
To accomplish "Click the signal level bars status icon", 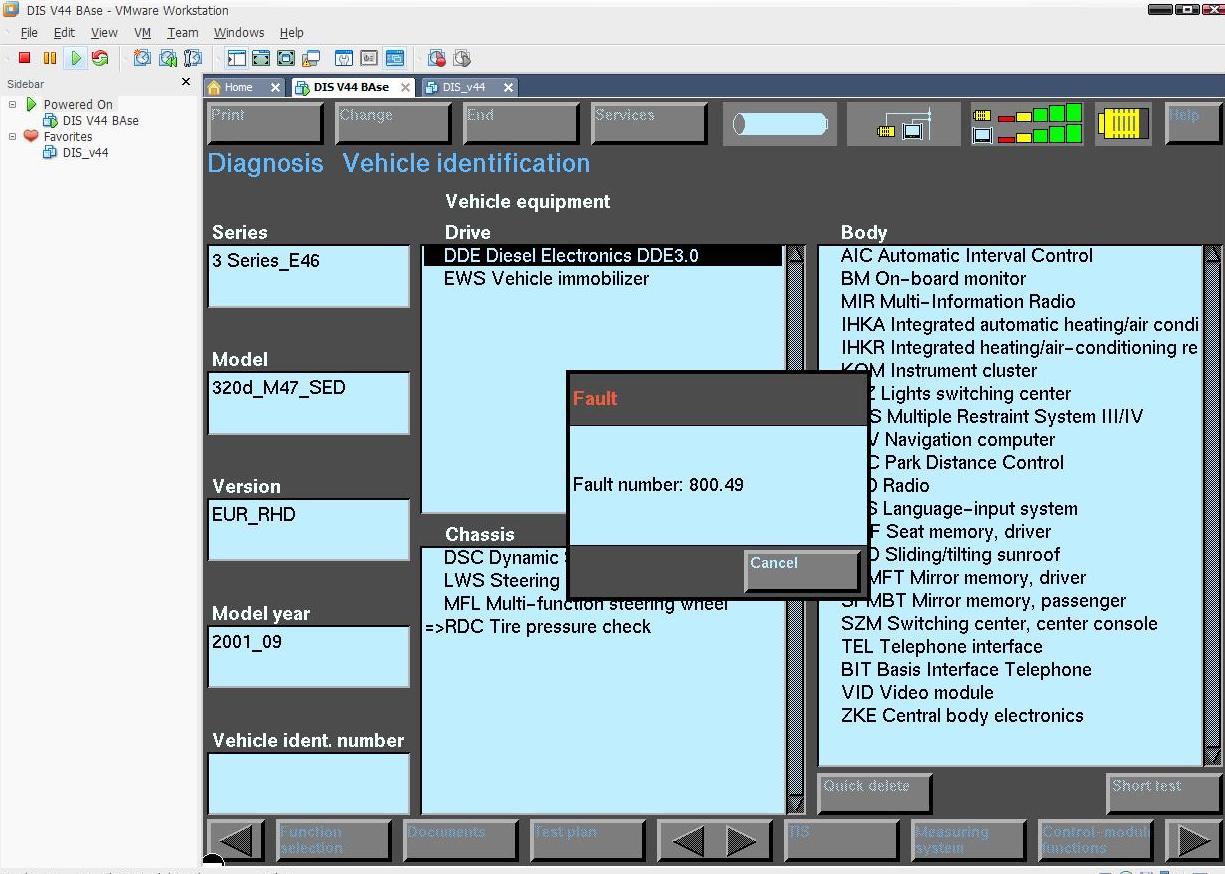I will click(x=1027, y=124).
